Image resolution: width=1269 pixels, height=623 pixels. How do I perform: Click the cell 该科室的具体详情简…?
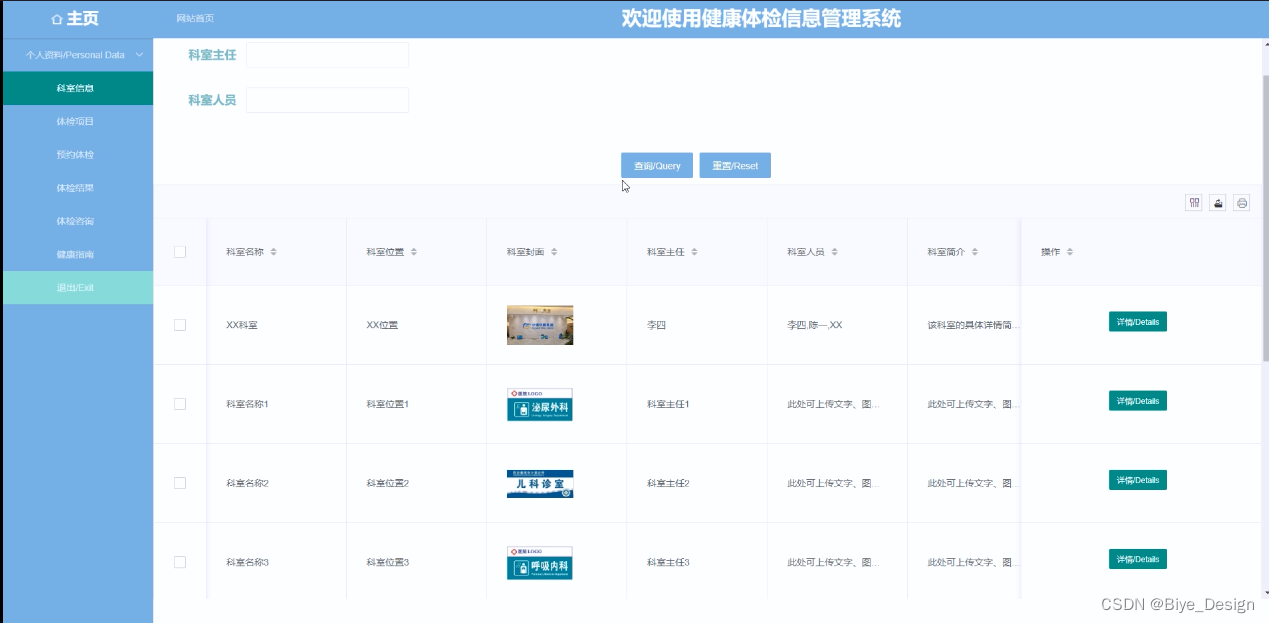[975, 325]
